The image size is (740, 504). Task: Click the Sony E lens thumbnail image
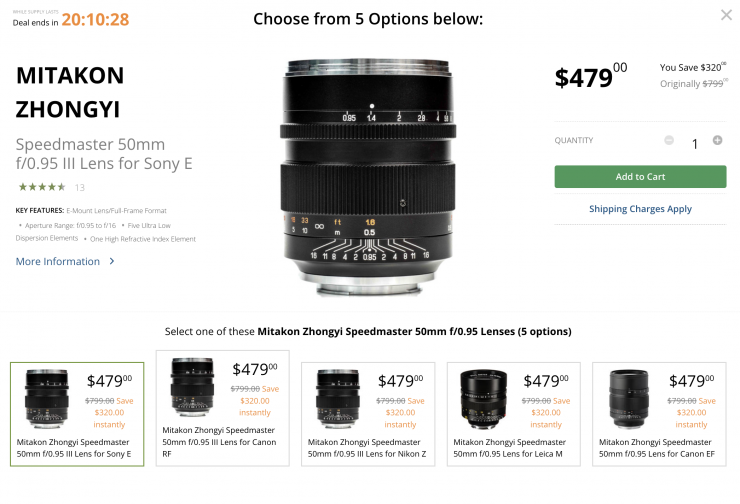pyautogui.click(x=47, y=395)
